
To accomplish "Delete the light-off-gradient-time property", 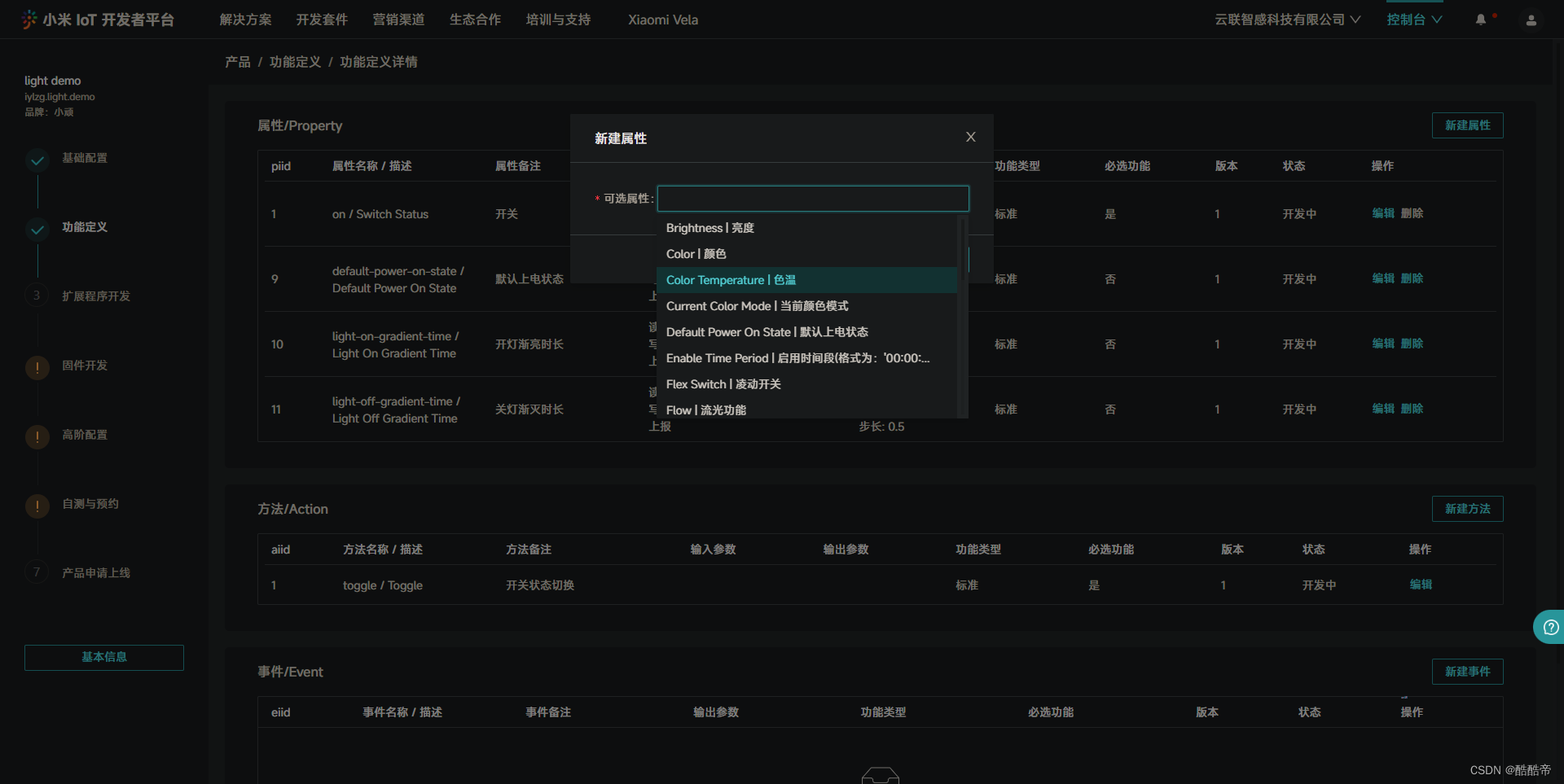I will 1412,409.
